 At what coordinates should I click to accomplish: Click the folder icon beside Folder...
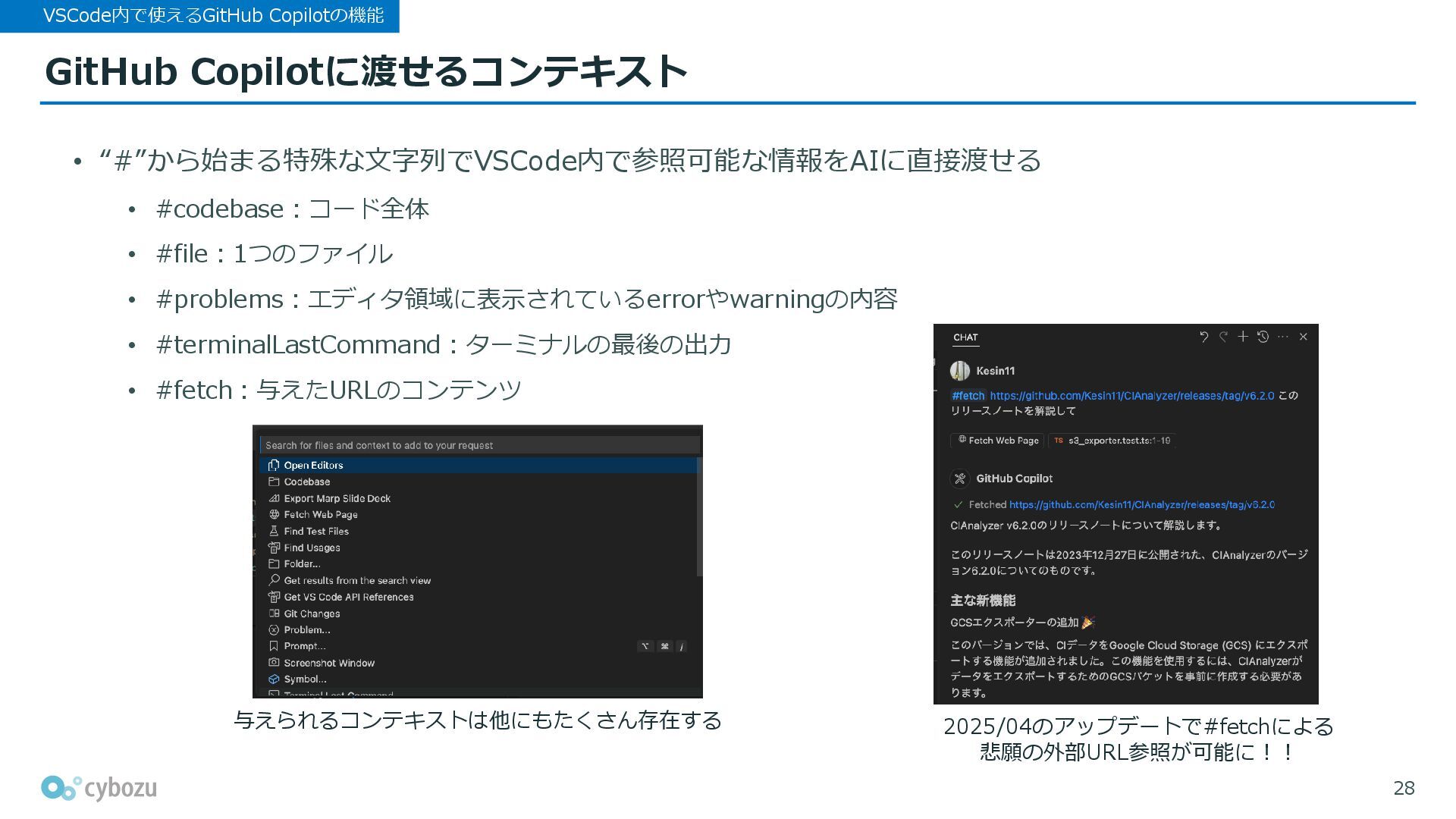274,564
